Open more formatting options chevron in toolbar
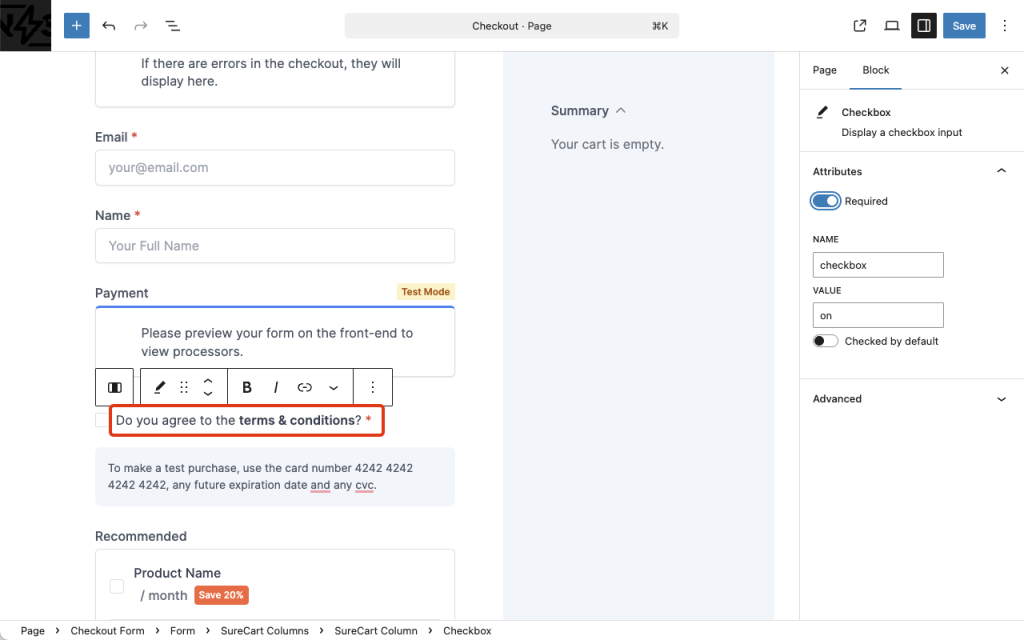 point(333,387)
